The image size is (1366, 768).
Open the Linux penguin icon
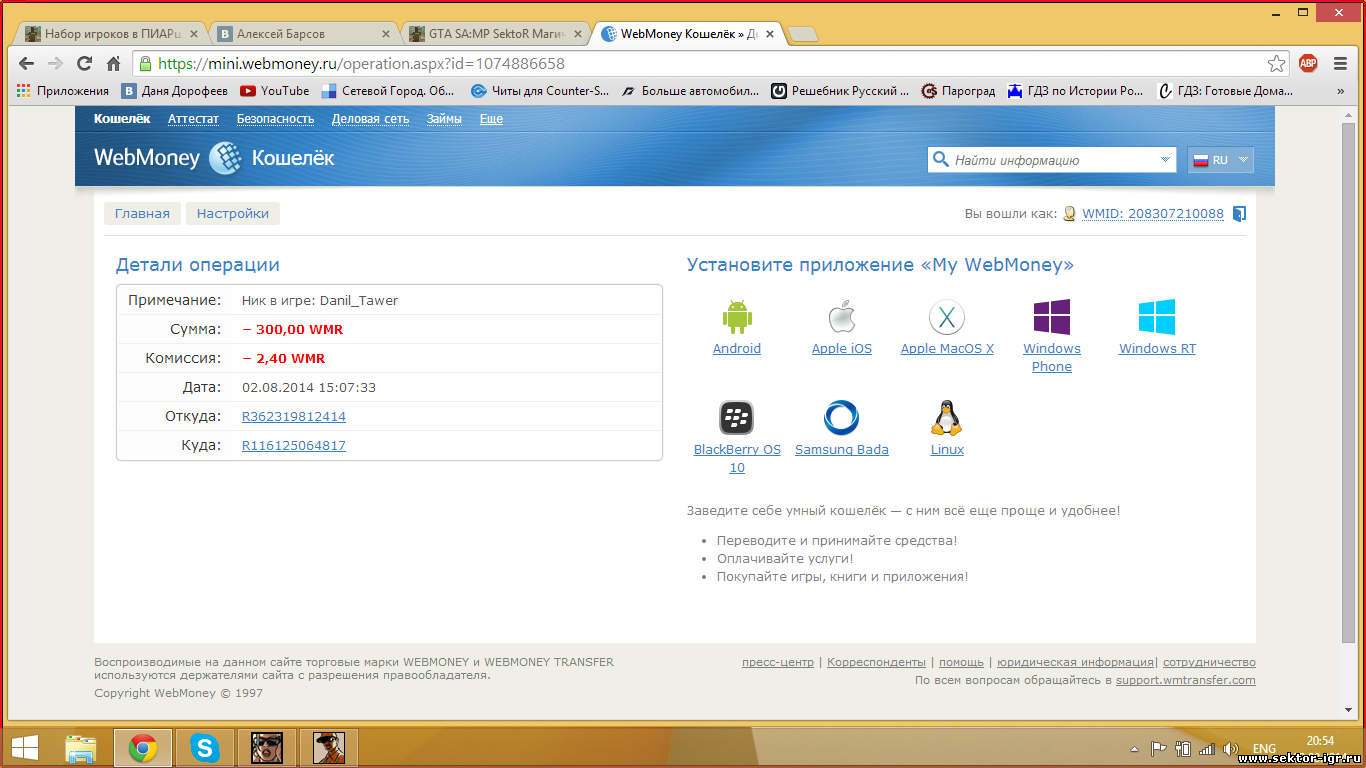tap(947, 418)
